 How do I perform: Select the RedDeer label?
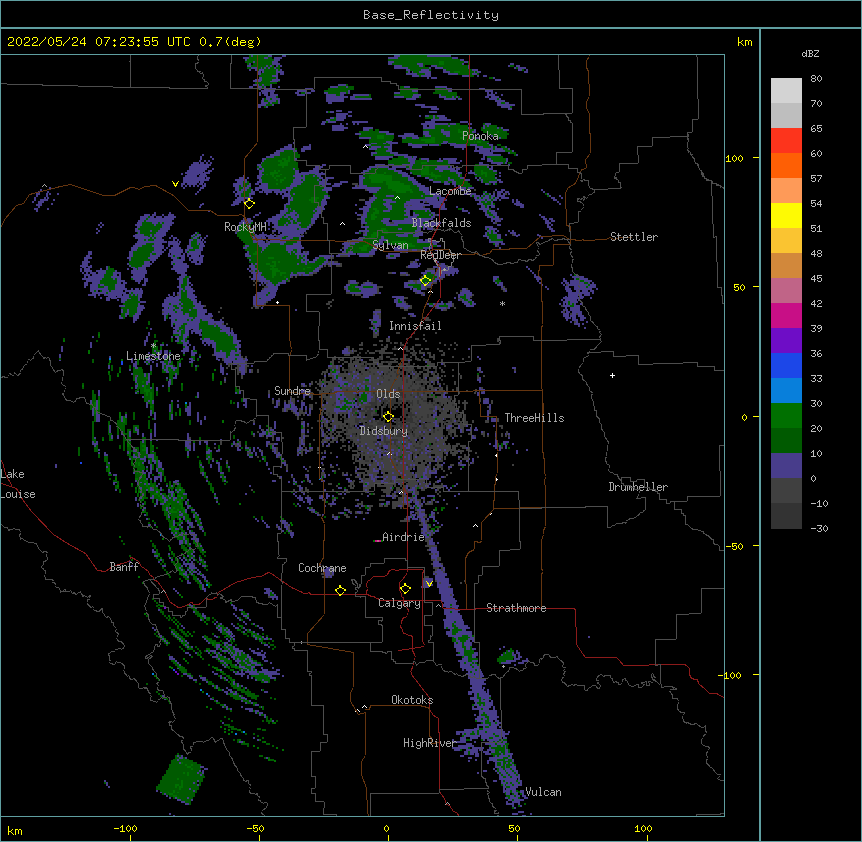click(x=440, y=255)
